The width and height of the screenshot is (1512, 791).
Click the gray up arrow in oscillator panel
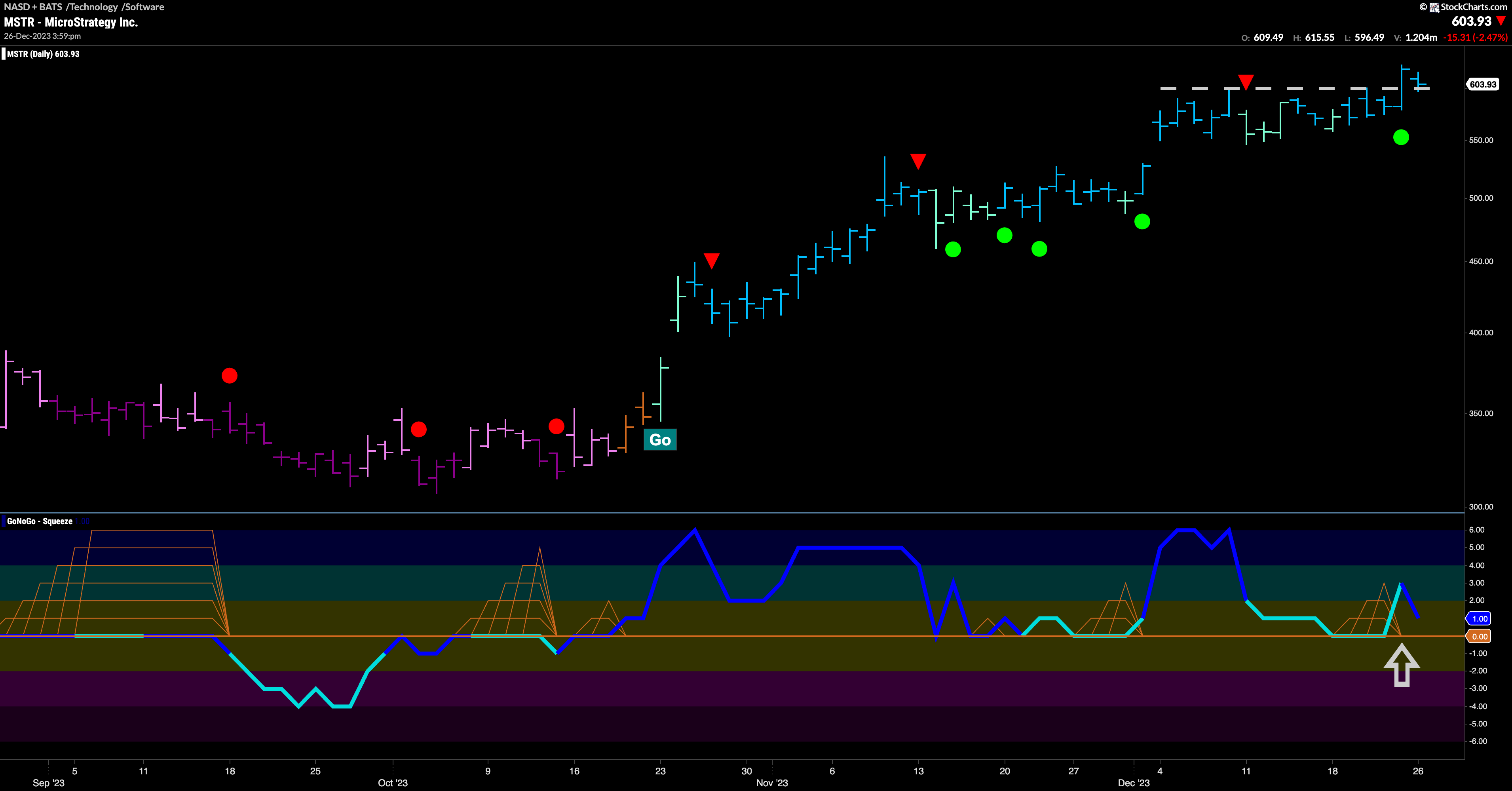[x=1402, y=665]
